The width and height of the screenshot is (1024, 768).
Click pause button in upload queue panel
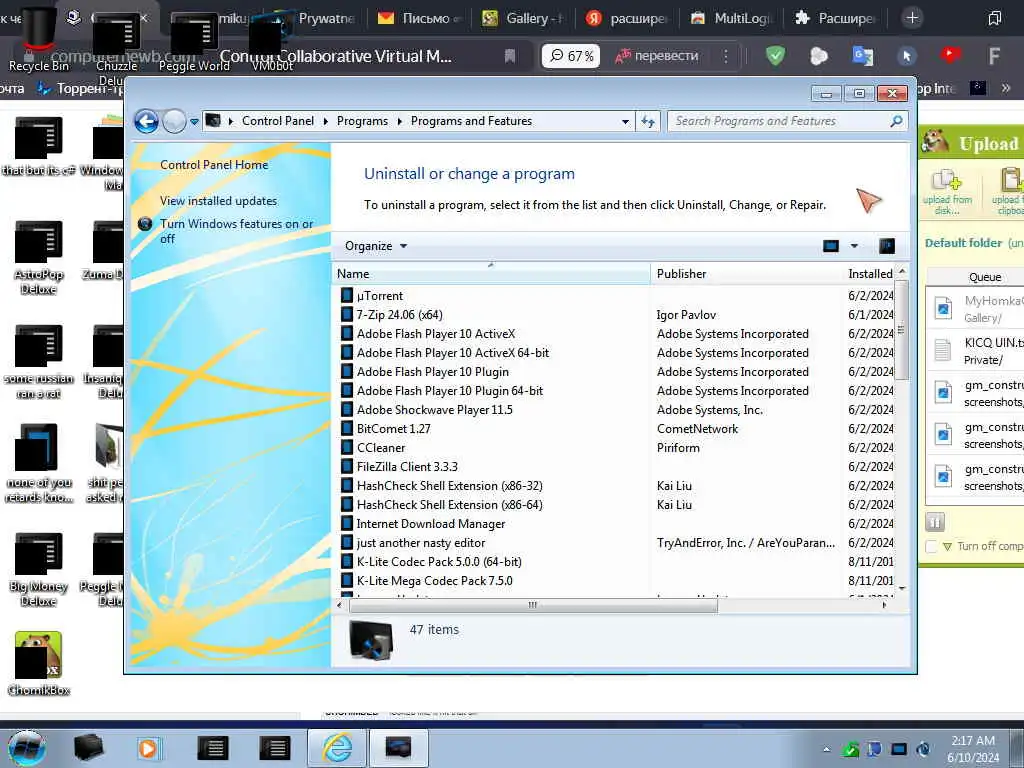click(935, 522)
